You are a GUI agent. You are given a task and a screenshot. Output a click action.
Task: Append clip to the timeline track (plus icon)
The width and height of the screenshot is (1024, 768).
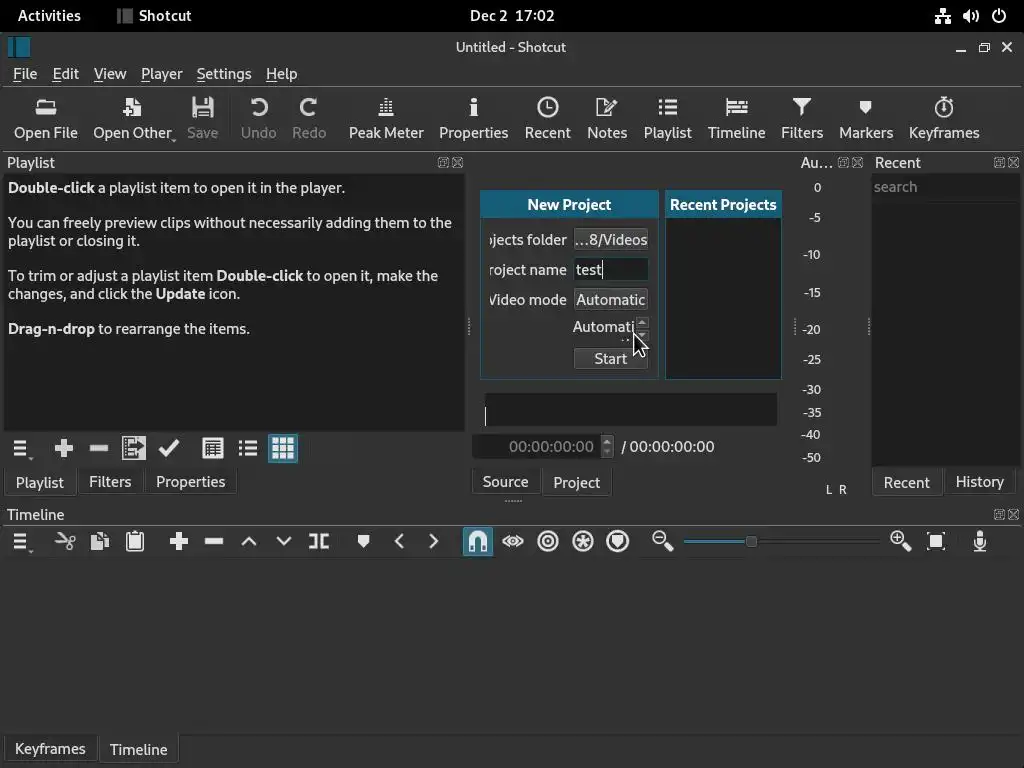(x=178, y=541)
